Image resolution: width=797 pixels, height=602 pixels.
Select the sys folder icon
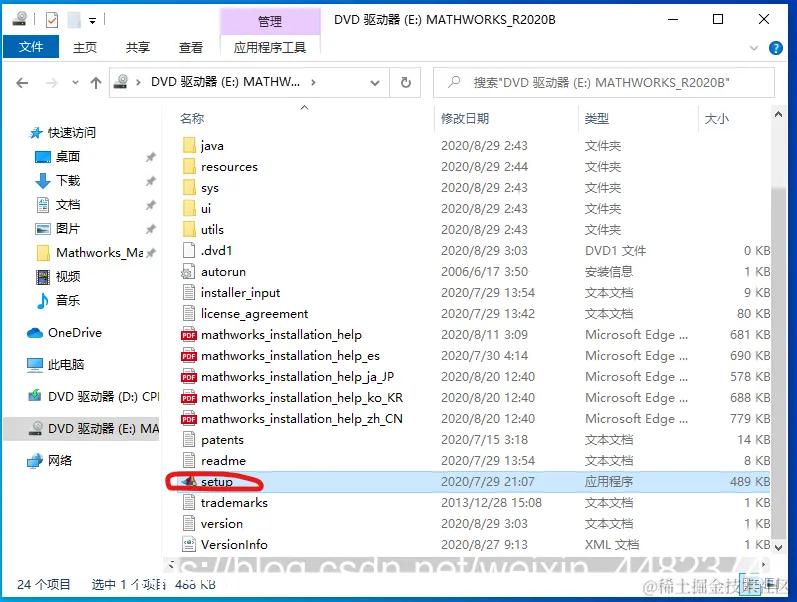189,187
